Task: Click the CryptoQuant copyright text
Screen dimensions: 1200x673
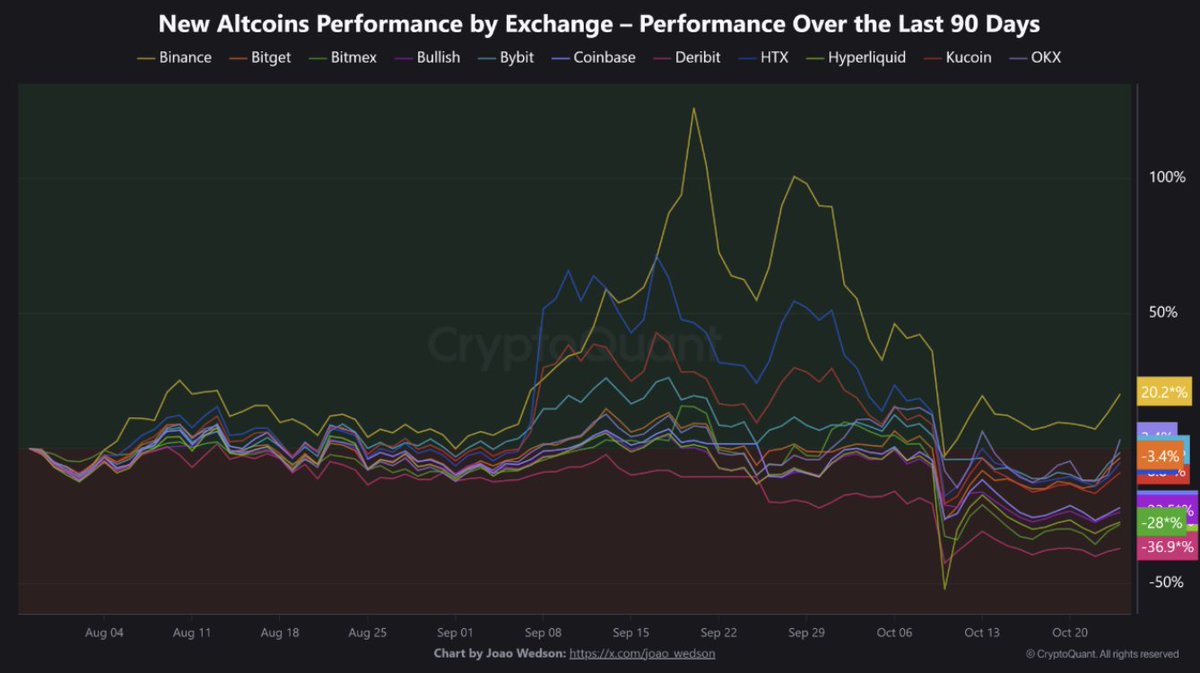Action: tap(1102, 654)
